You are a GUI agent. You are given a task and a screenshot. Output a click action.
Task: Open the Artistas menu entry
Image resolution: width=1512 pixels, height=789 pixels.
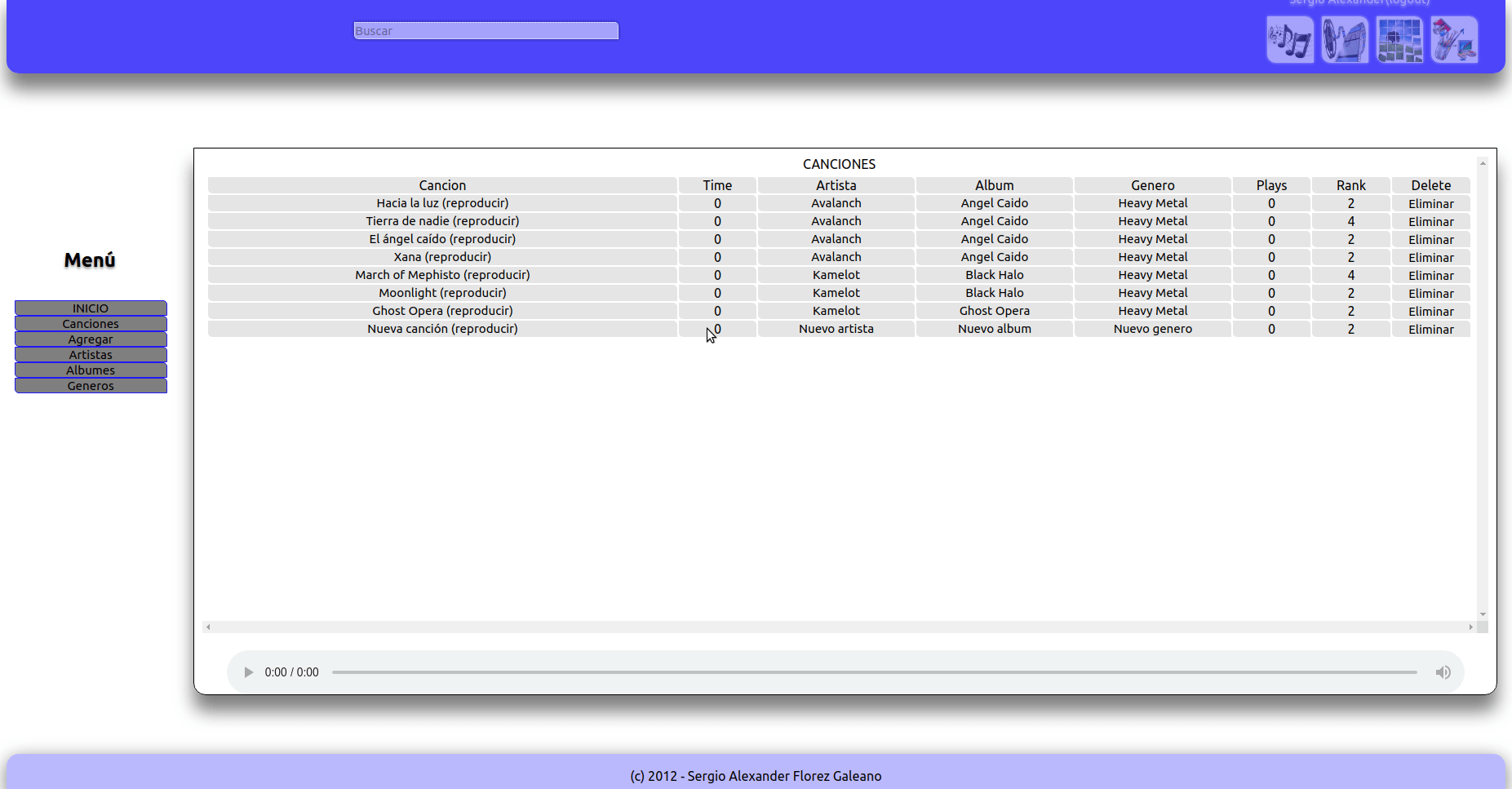(91, 355)
